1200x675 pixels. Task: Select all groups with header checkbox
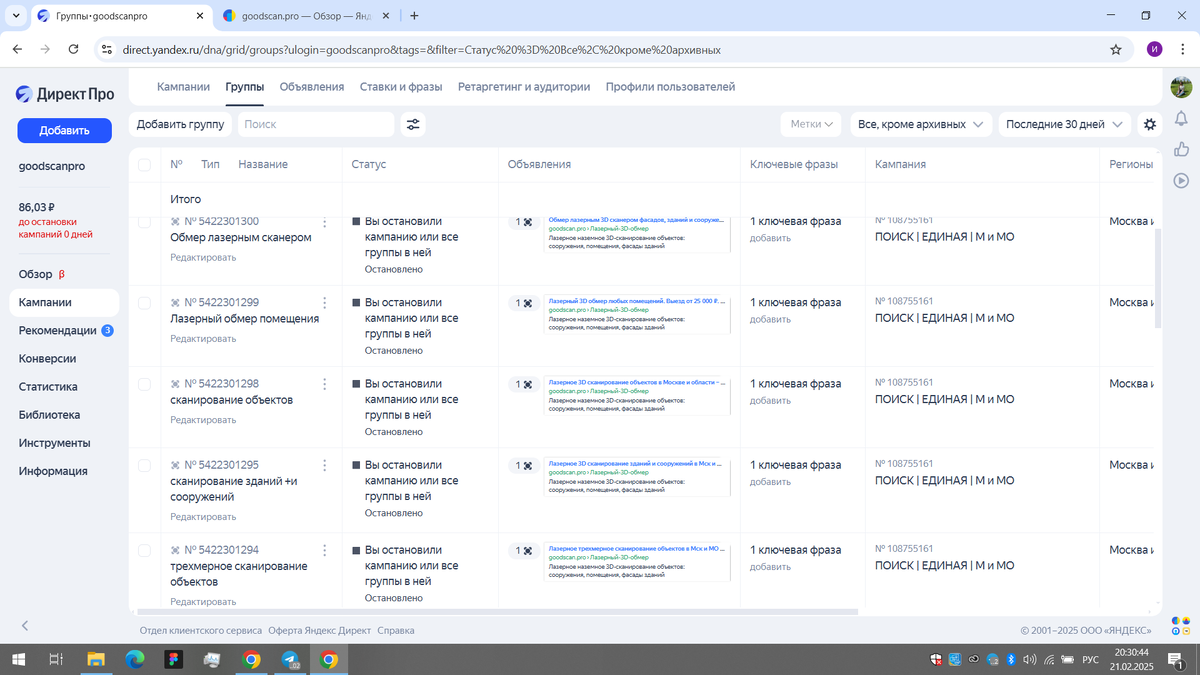point(144,165)
